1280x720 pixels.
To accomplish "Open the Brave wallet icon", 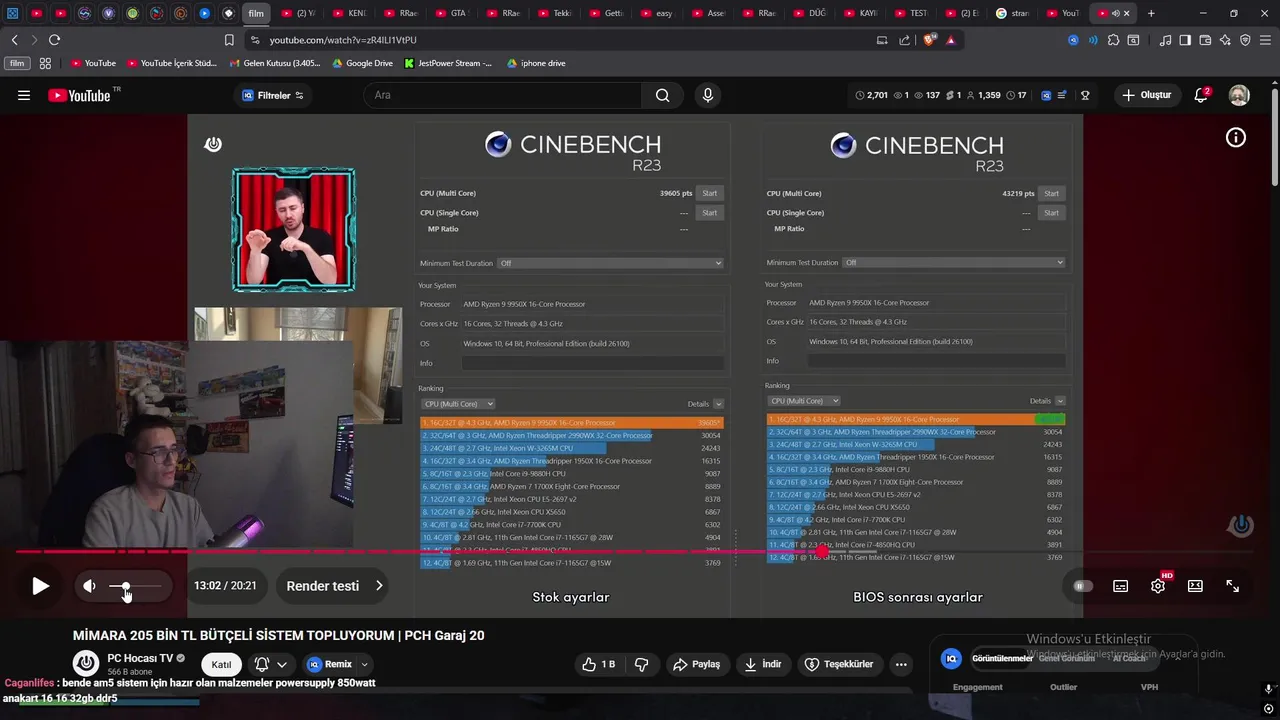I will coord(1206,40).
